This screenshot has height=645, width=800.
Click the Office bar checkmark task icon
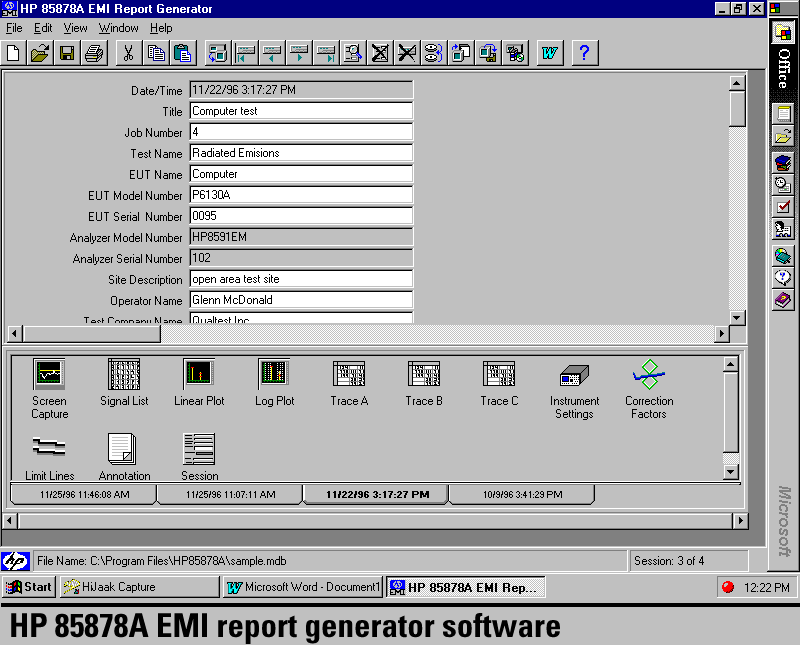(783, 207)
